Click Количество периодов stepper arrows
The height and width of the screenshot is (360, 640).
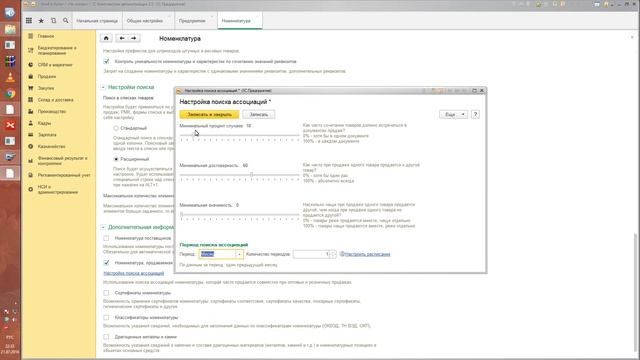pyautogui.click(x=333, y=254)
